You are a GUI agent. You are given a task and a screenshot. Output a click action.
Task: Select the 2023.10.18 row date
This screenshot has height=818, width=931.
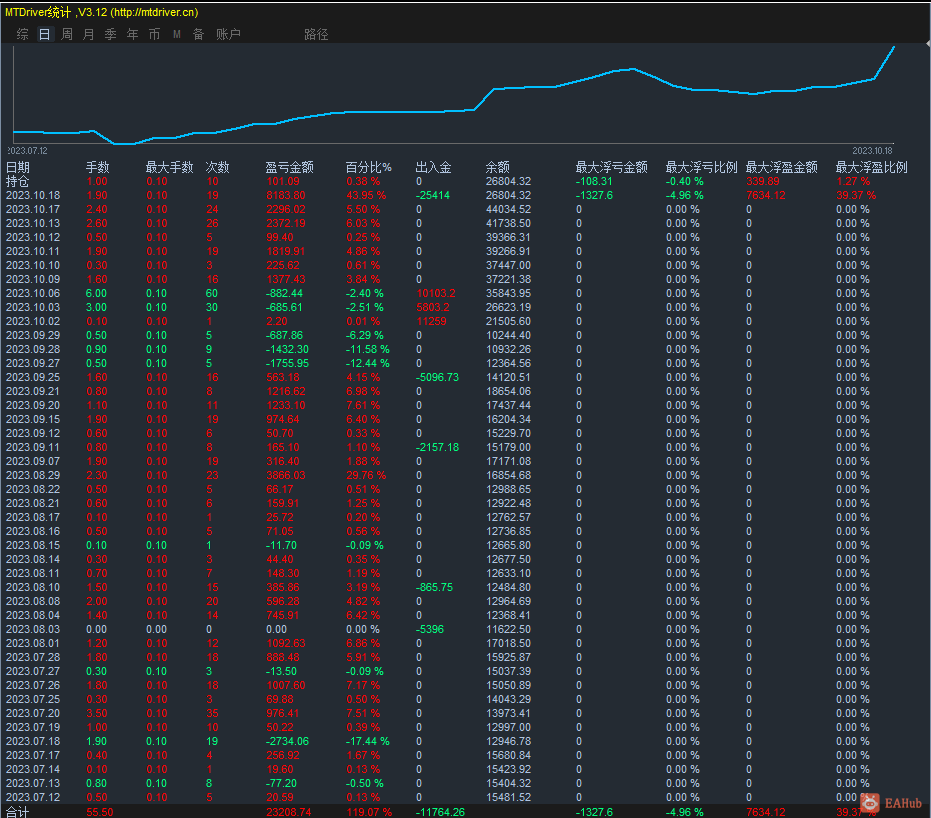(33, 195)
